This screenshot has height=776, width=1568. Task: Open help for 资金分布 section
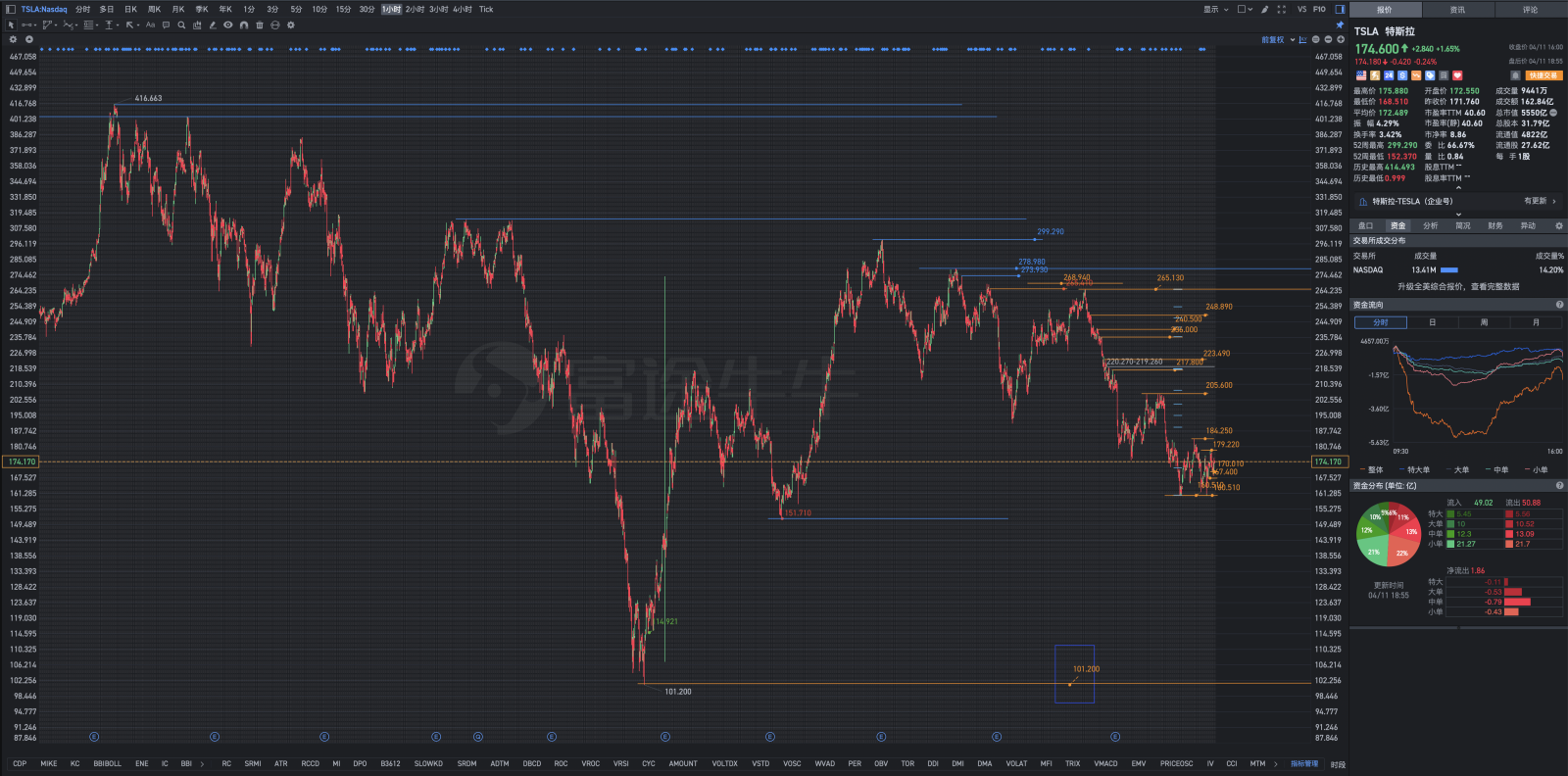tap(1559, 485)
